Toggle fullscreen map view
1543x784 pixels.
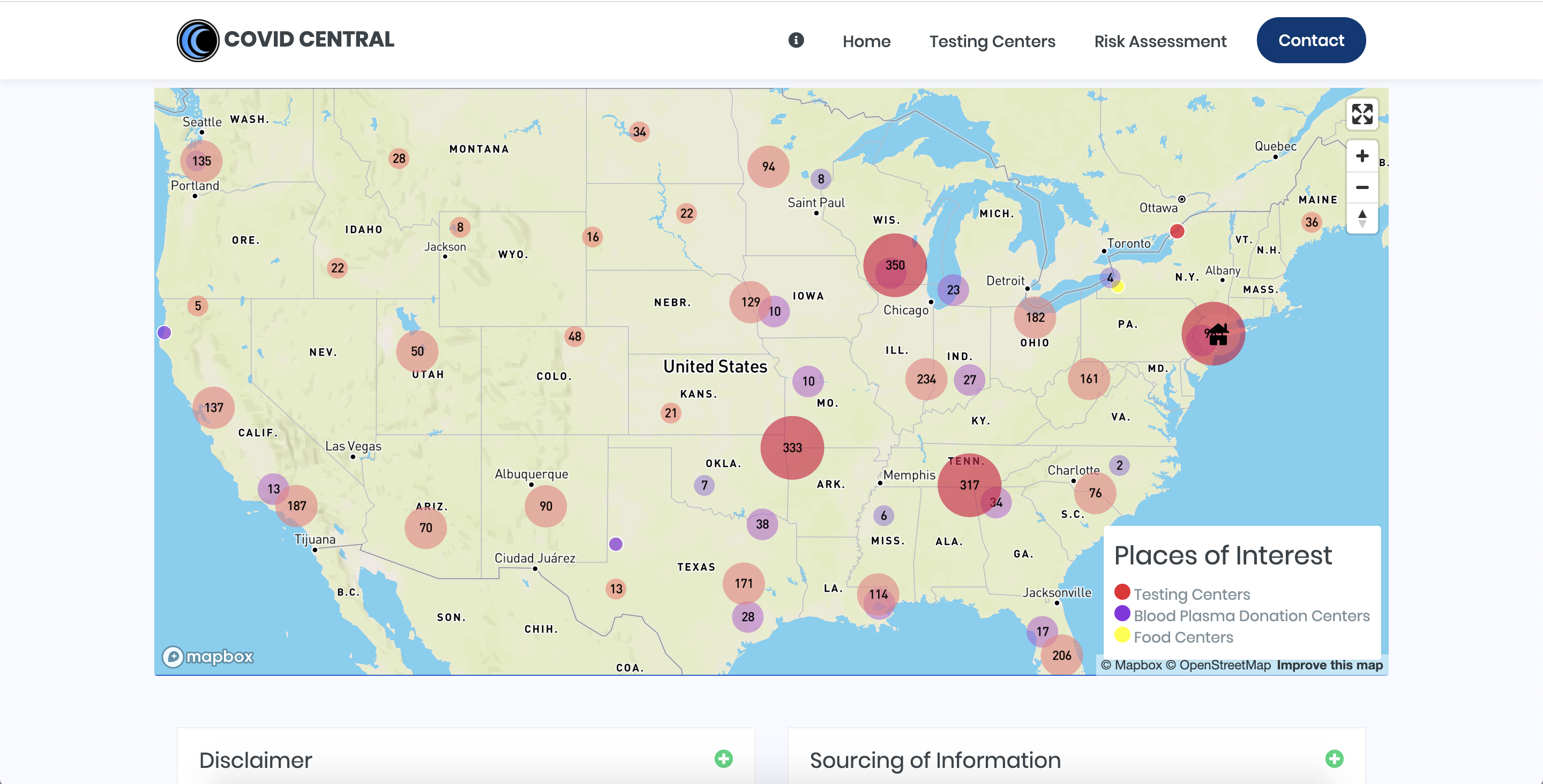tap(1361, 114)
